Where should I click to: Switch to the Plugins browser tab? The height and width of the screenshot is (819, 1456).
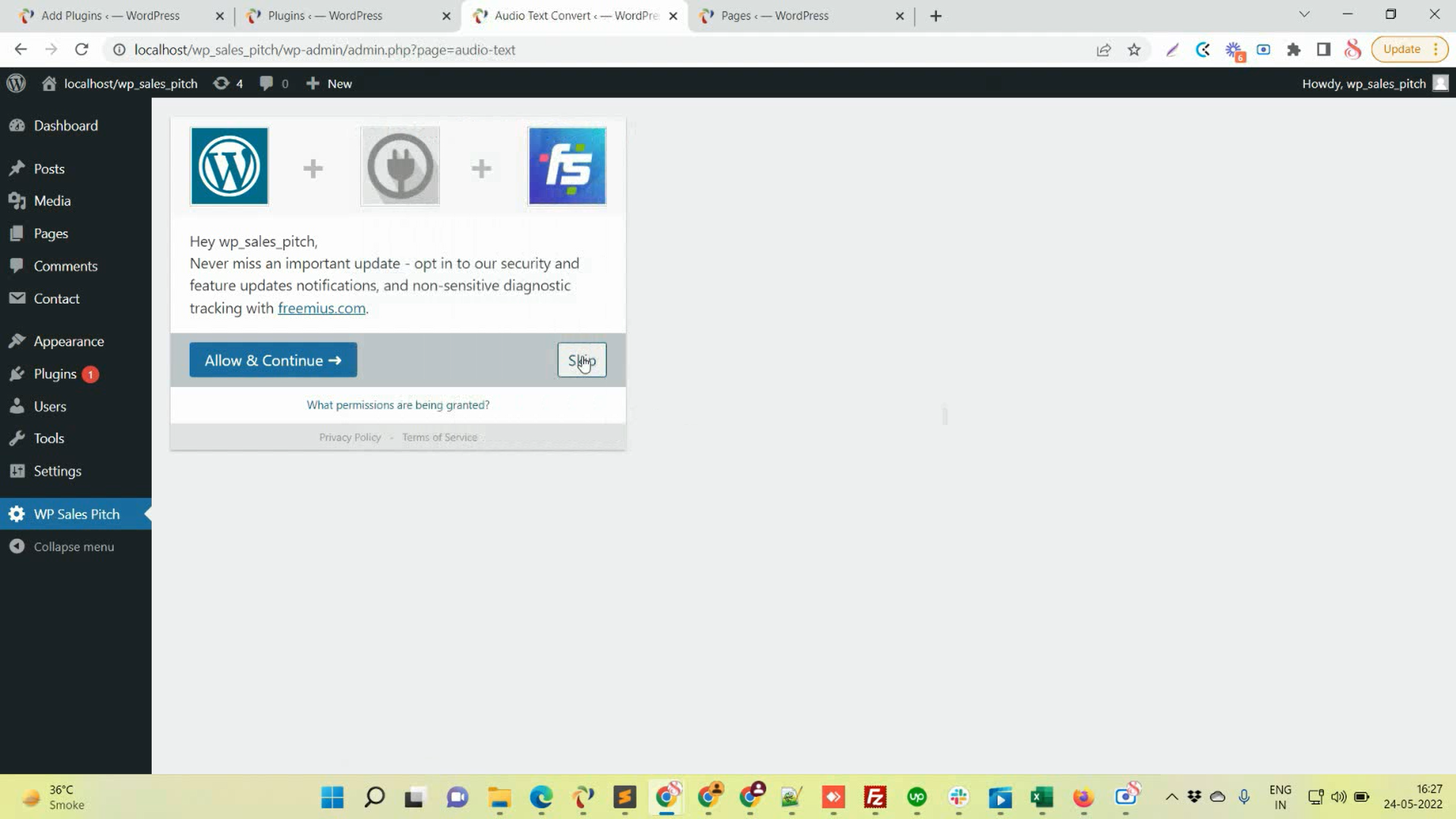coord(349,16)
